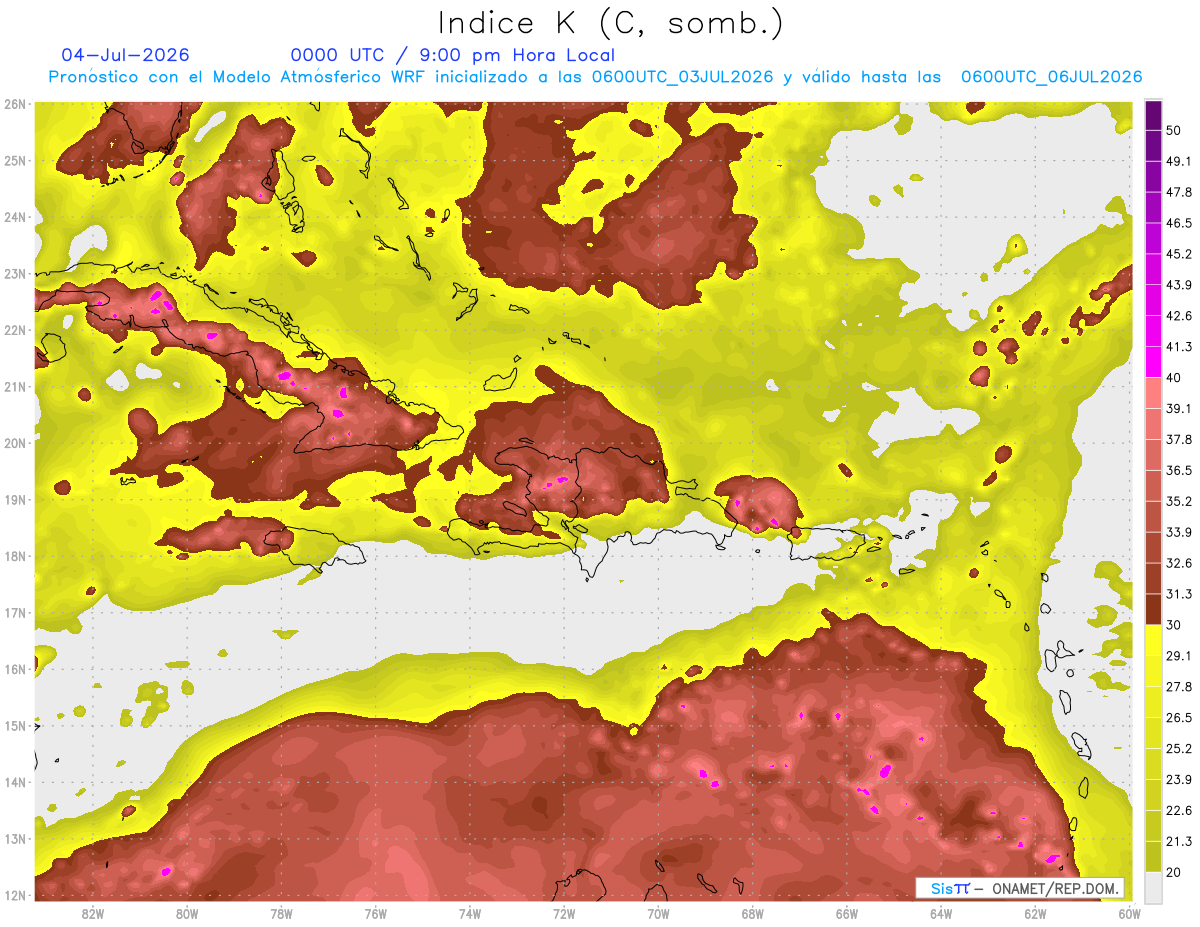
Task: Pick the dark brown swatch between 30 and 31.3
Action: pyautogui.click(x=1153, y=609)
